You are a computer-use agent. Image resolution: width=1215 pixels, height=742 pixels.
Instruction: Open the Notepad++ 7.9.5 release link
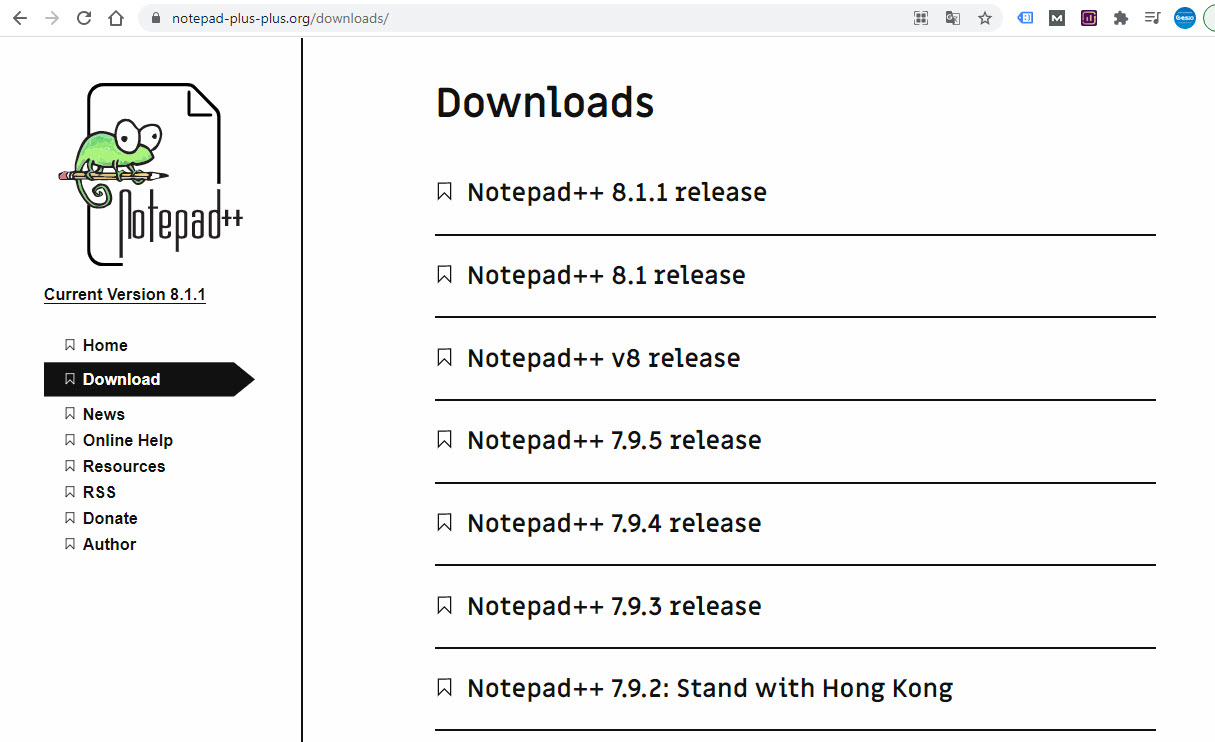614,440
